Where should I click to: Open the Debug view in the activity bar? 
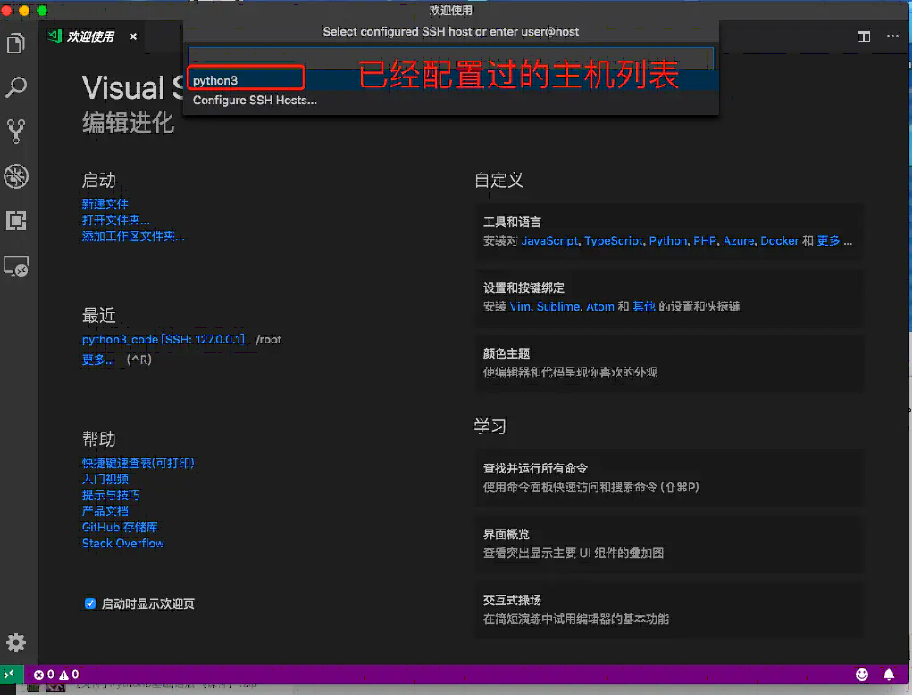pyautogui.click(x=16, y=176)
